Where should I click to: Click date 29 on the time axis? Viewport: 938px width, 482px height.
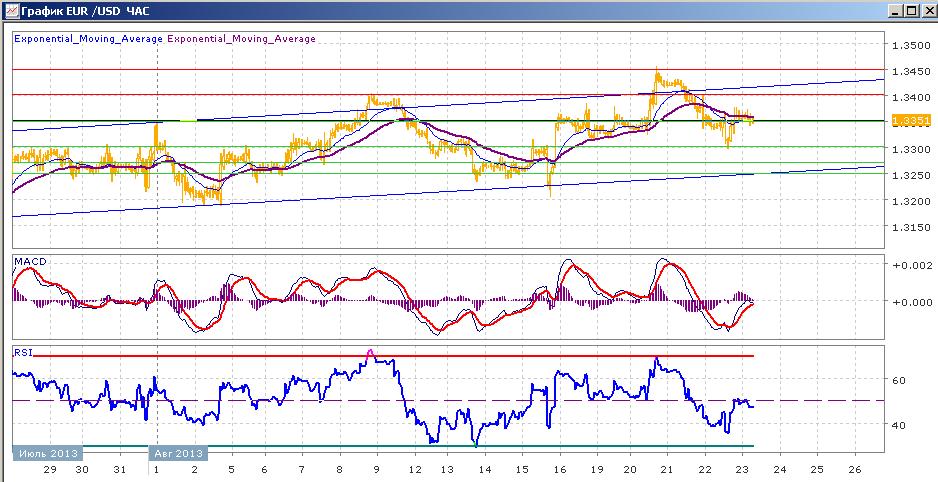click(x=50, y=469)
